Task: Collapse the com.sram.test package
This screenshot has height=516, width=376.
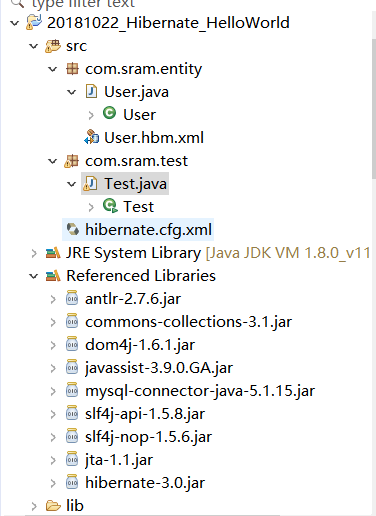Action: click(53, 161)
